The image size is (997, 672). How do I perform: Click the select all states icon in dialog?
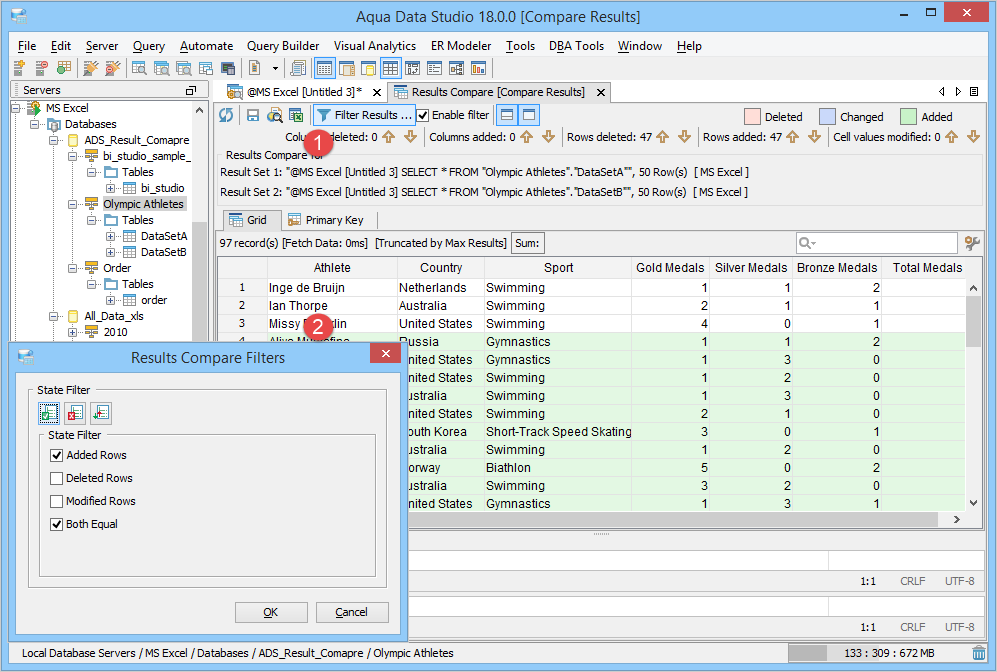[48, 413]
